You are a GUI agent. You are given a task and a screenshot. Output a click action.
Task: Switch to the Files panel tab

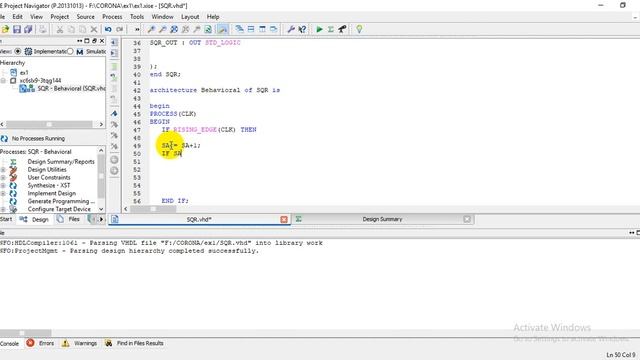point(69,220)
